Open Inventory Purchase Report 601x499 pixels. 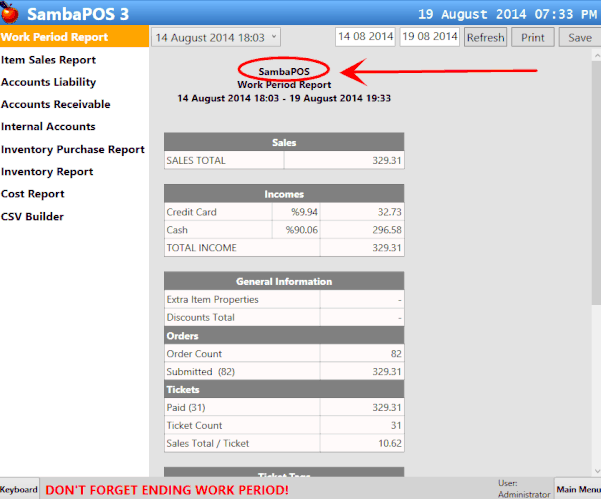pos(73,149)
